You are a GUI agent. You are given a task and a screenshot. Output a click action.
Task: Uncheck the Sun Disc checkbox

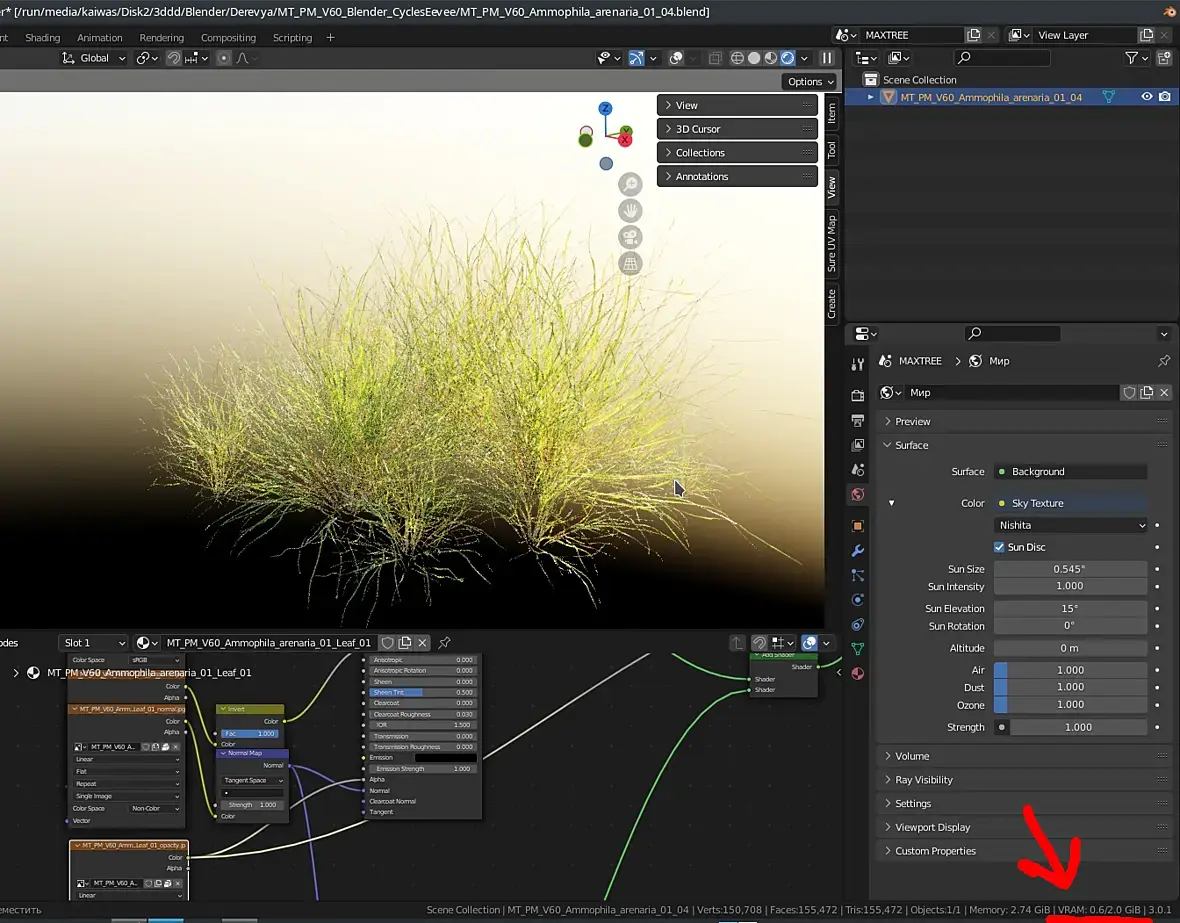[999, 547]
